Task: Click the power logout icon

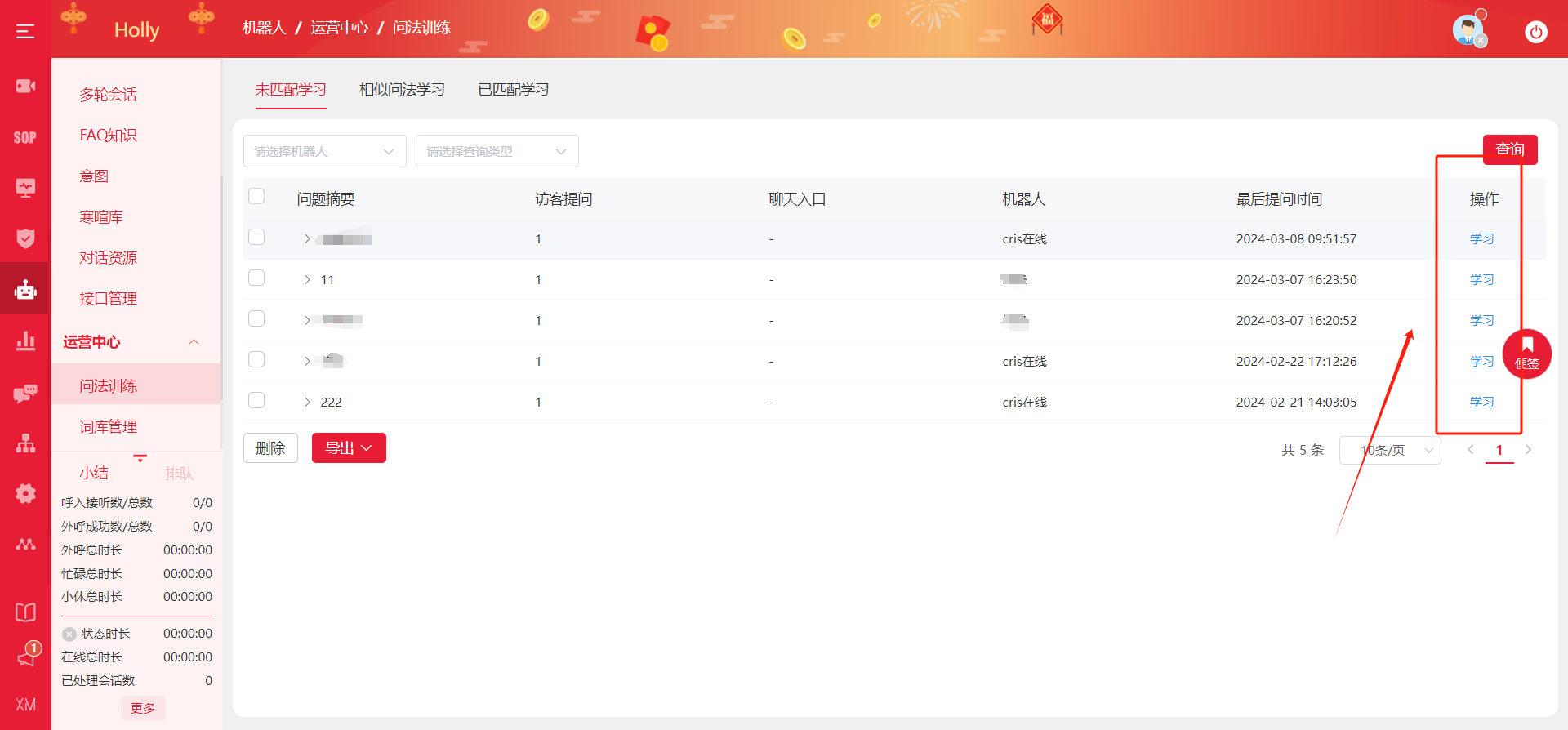Action: 1536,32
